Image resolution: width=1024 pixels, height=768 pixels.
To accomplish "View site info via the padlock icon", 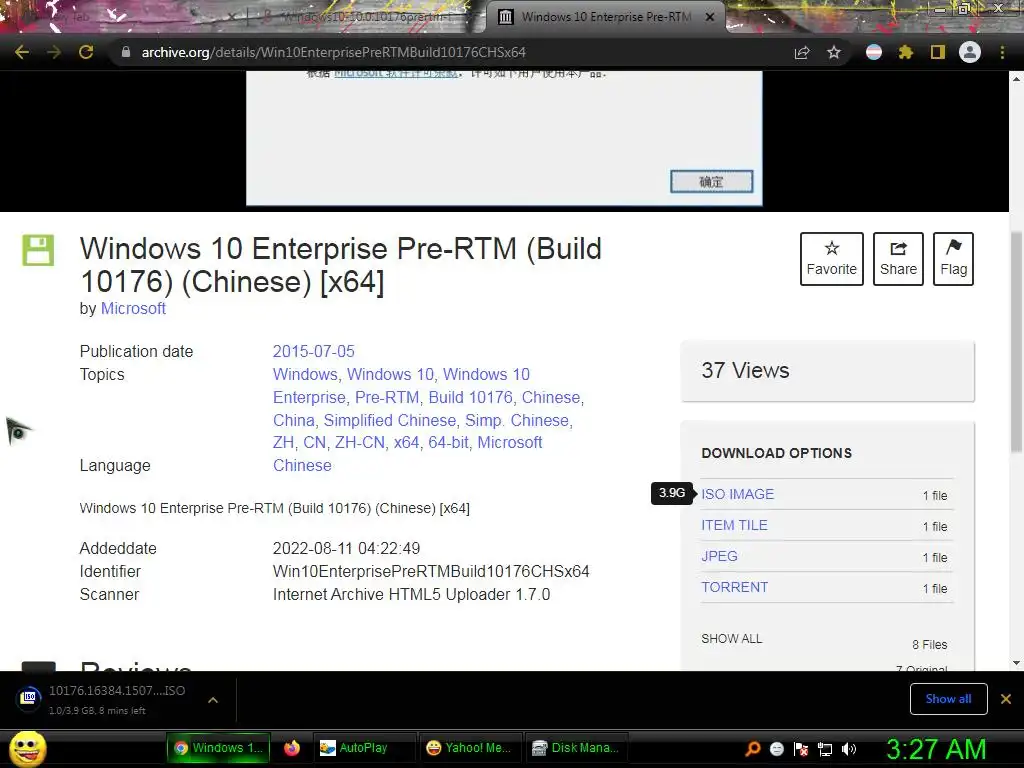I will [126, 52].
